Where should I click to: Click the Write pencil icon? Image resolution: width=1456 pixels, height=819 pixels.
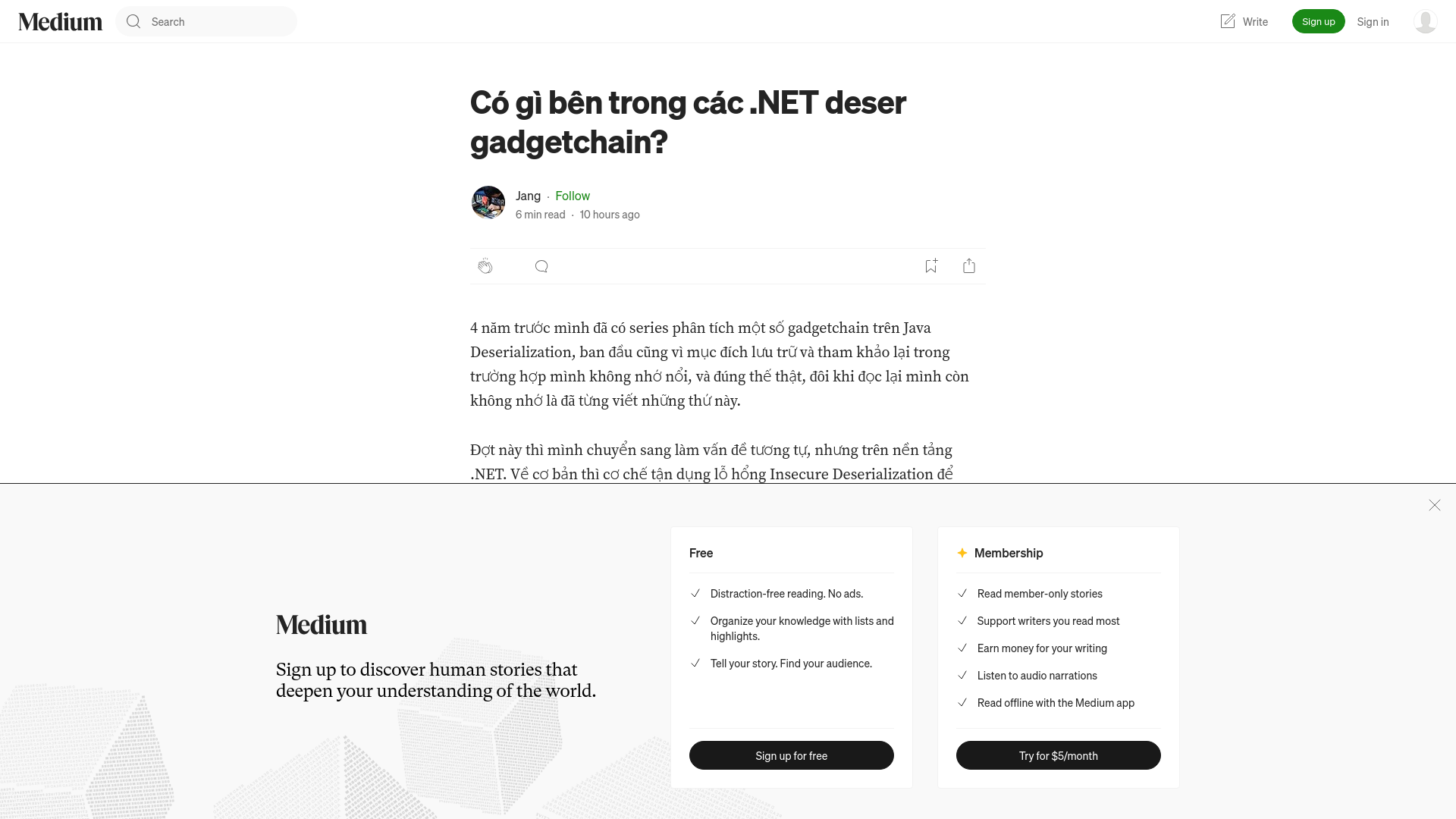coord(1227,21)
